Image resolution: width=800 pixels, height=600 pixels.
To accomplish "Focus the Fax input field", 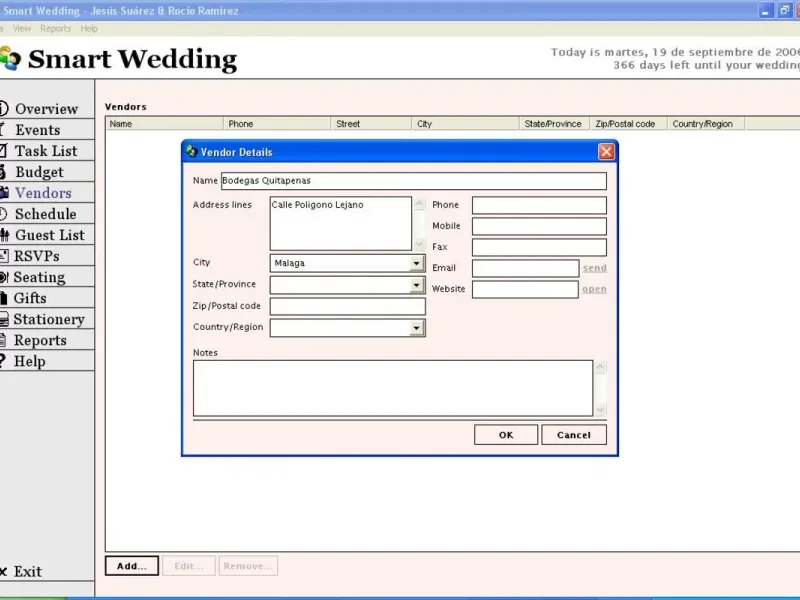I will 539,247.
